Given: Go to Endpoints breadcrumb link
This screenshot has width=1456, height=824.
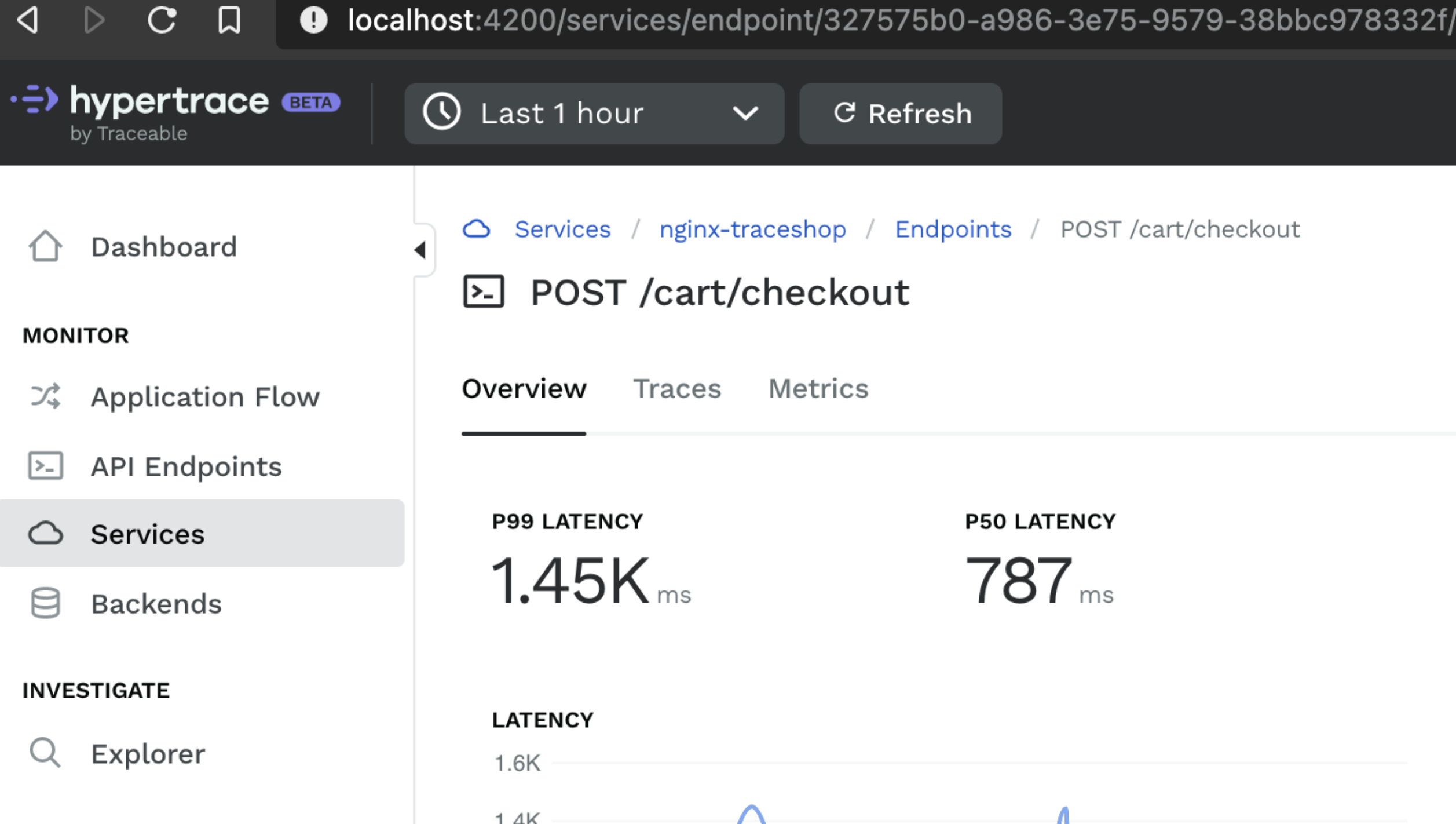Looking at the screenshot, I should click(x=953, y=229).
